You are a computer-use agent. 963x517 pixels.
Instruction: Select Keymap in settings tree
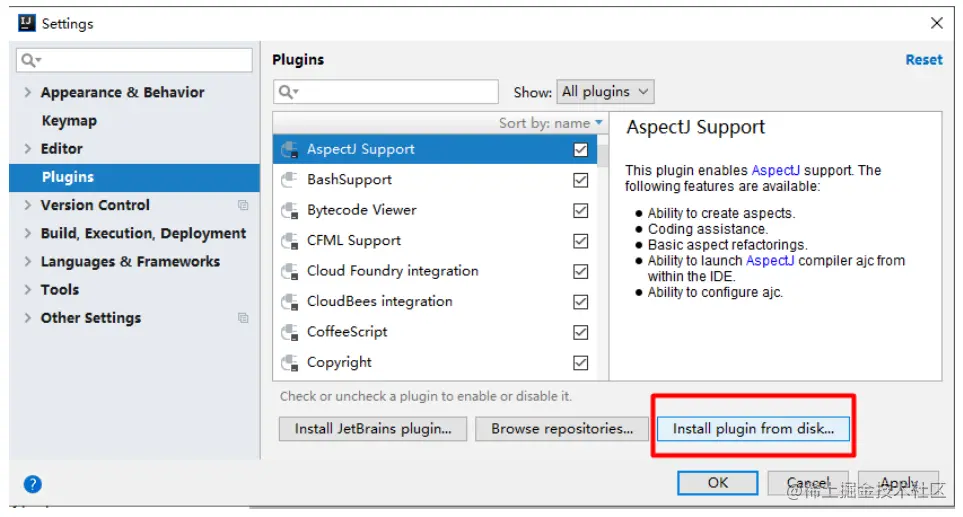(69, 120)
